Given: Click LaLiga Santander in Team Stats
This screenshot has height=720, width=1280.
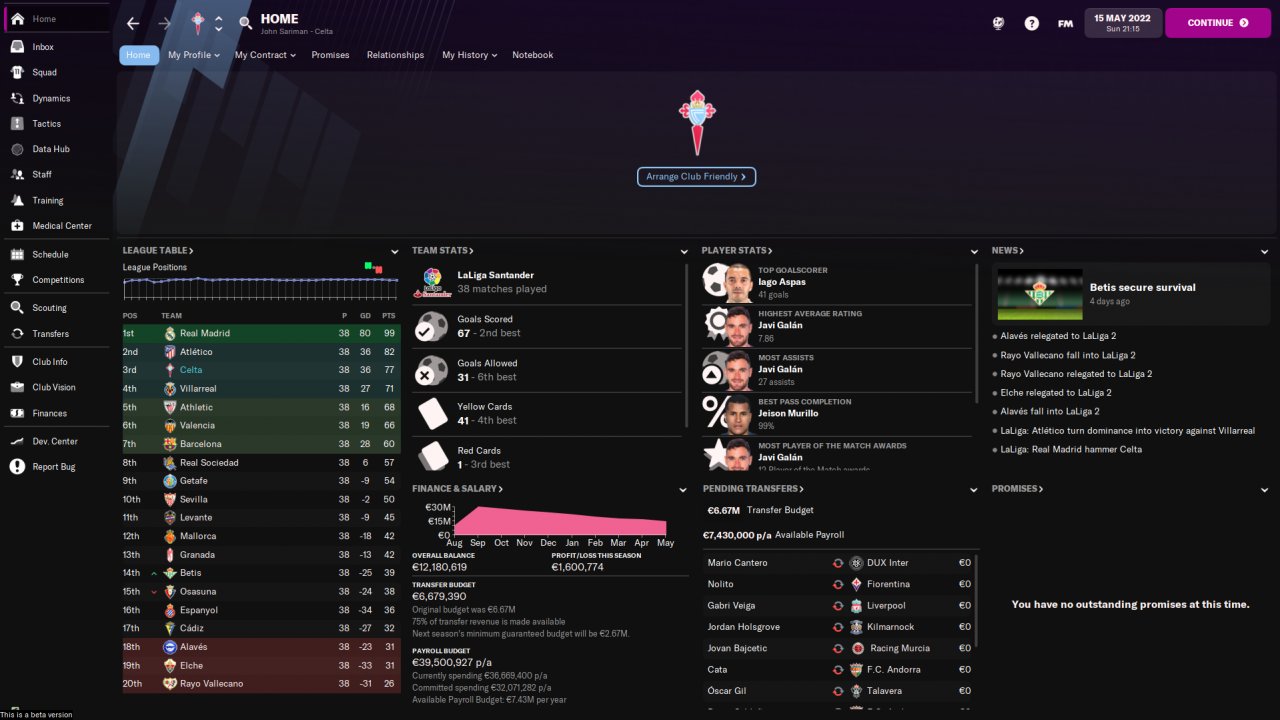Looking at the screenshot, I should 496,275.
